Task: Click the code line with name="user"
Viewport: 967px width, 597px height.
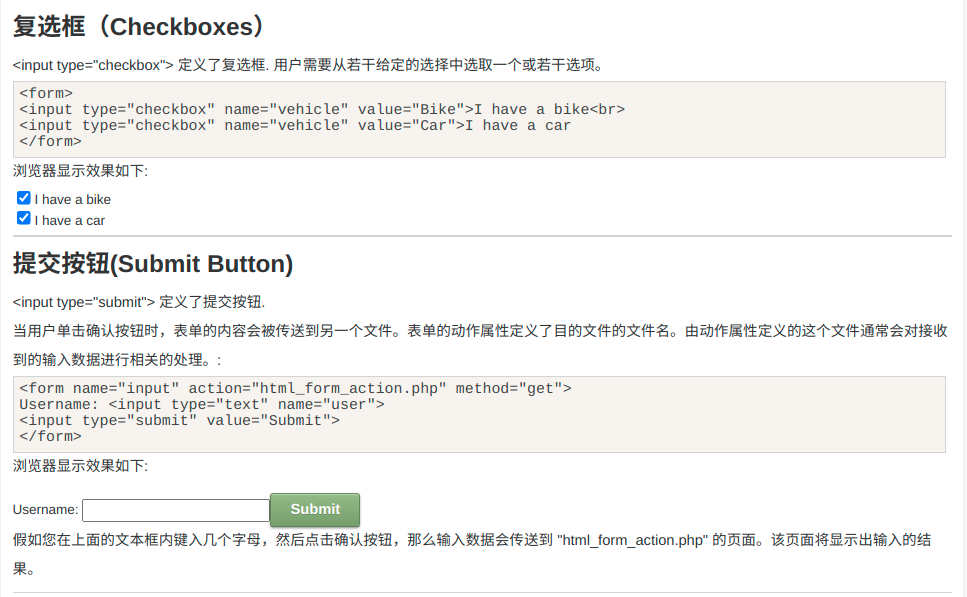Action: point(202,404)
